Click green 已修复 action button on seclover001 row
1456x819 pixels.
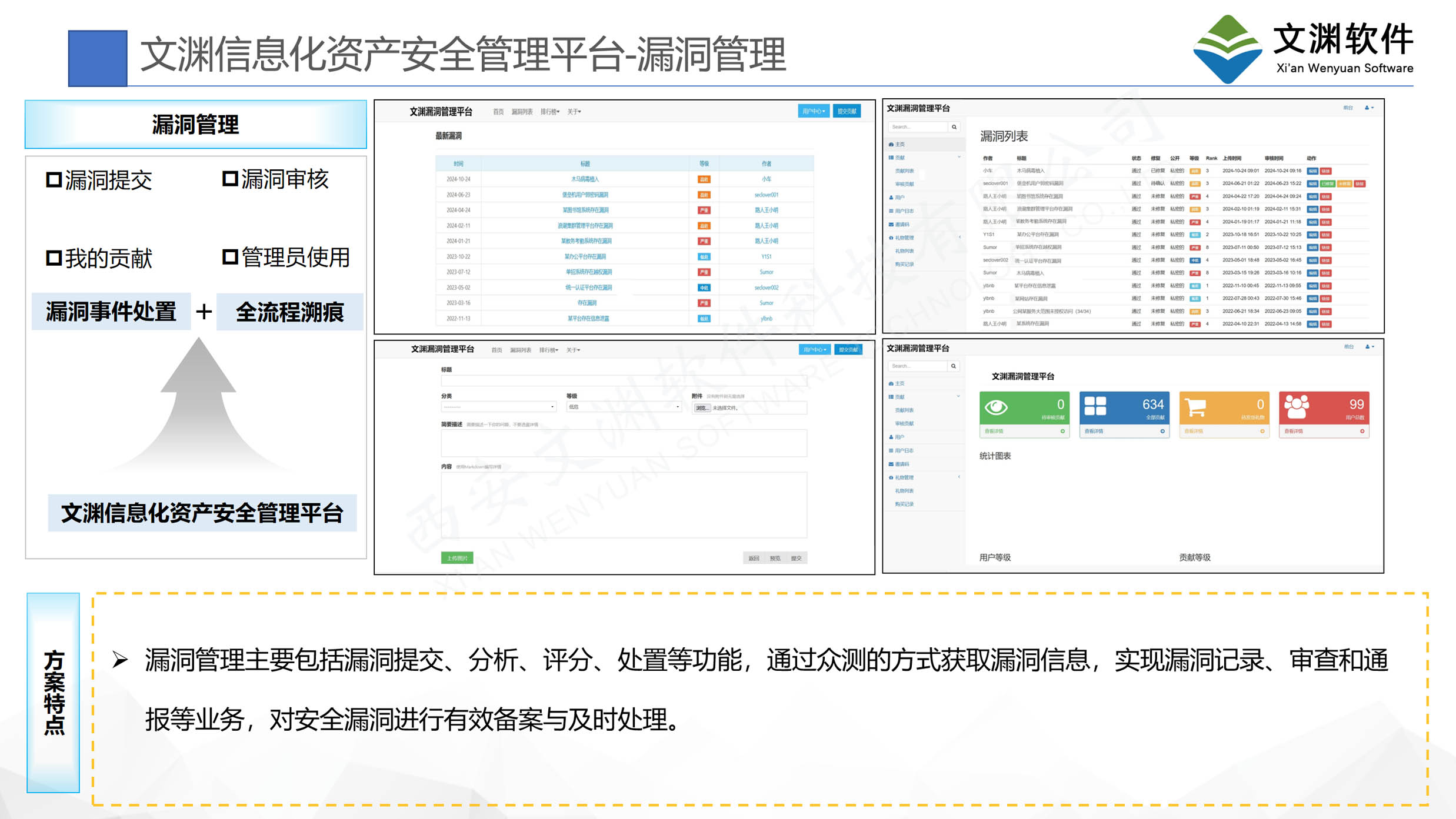pos(1328,184)
